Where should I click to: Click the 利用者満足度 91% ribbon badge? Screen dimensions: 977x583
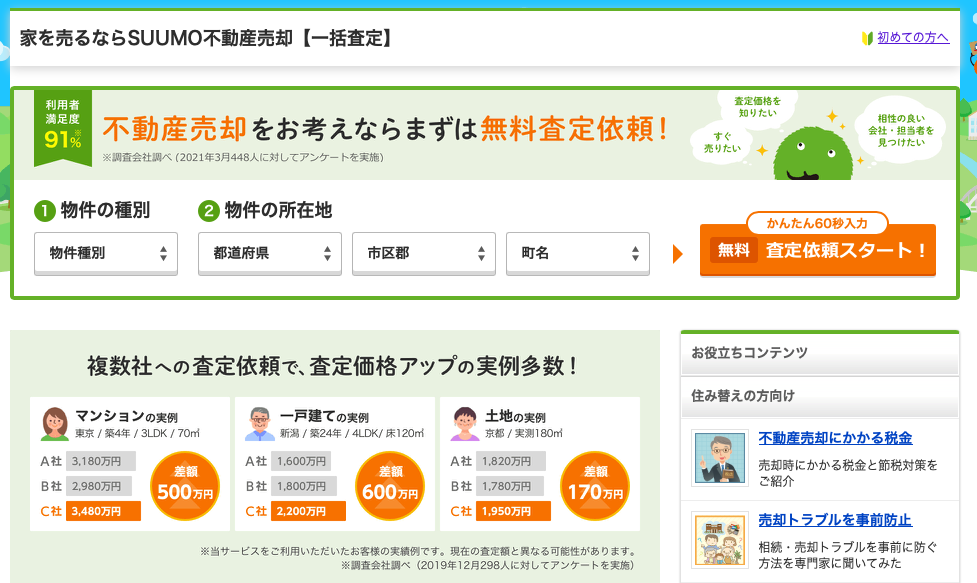[63, 127]
